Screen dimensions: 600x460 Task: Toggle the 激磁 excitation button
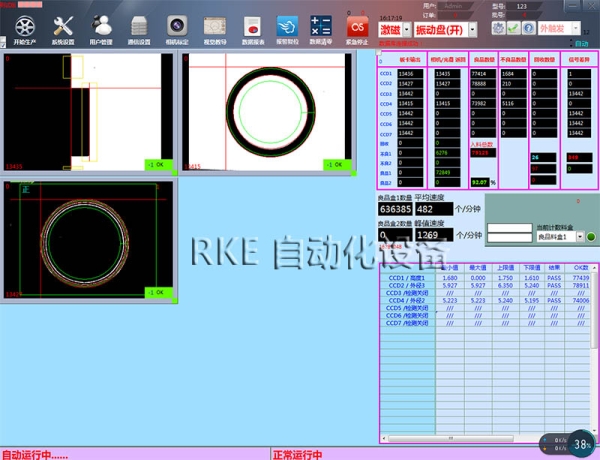tap(391, 30)
